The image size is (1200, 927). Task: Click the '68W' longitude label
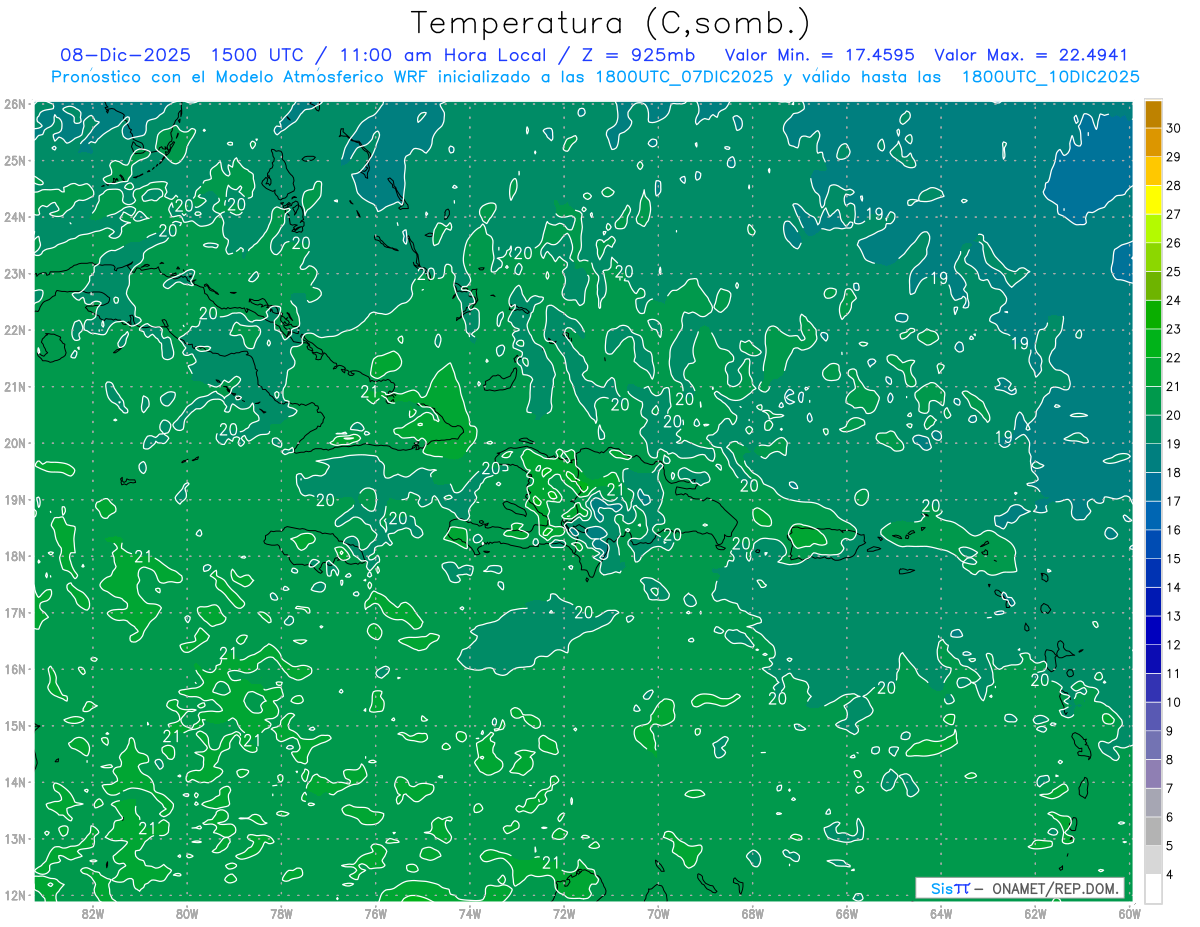click(752, 912)
